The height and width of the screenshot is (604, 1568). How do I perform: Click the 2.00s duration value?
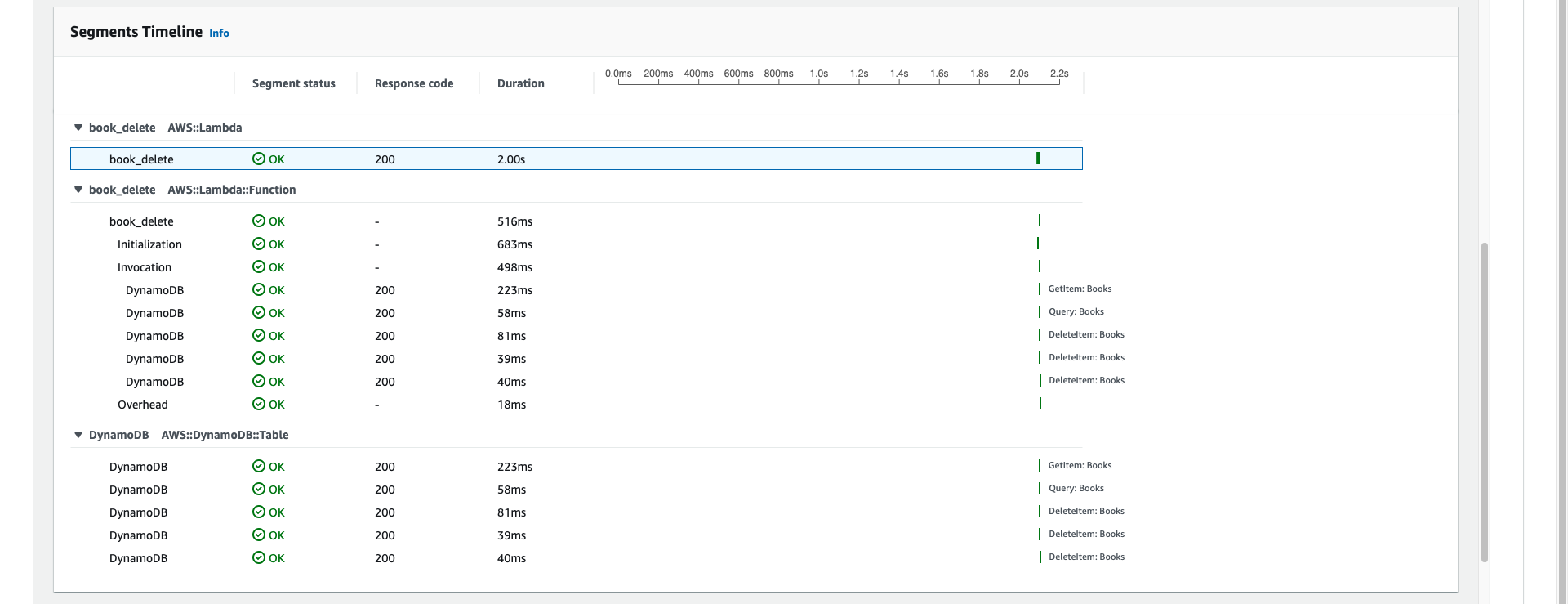tap(511, 159)
